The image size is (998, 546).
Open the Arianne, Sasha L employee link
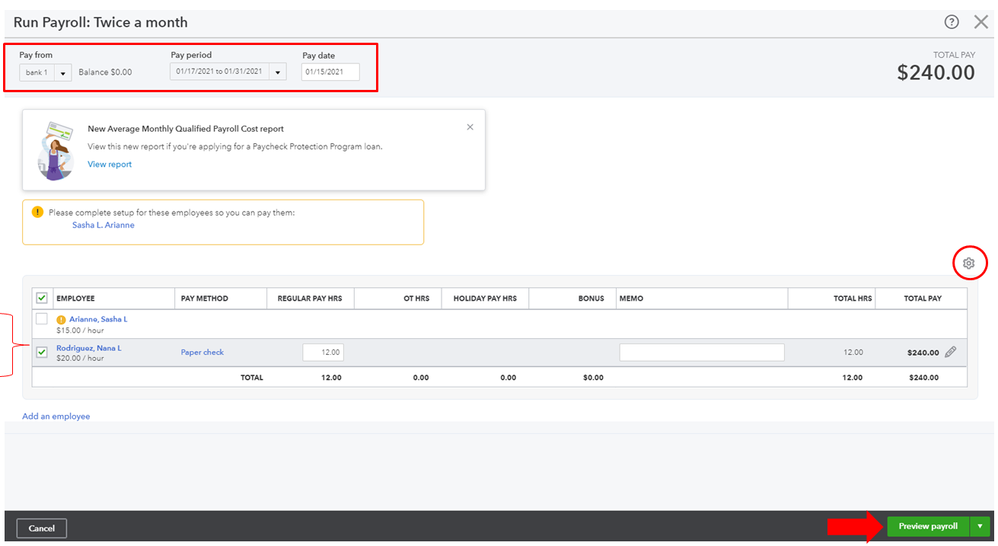tap(98, 319)
